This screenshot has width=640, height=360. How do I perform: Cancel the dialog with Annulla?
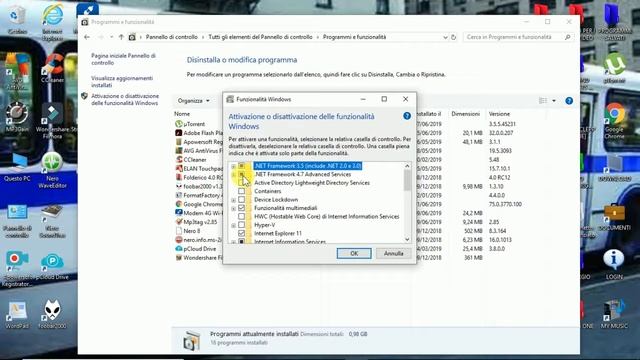tap(393, 253)
